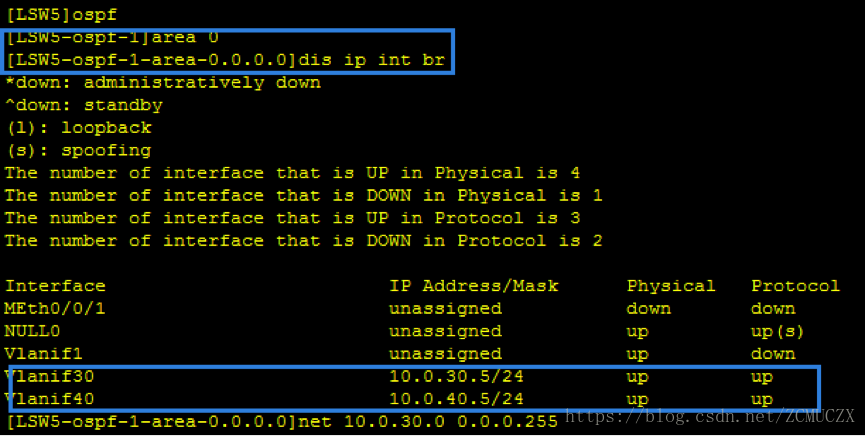Viewport: 866px width, 436px height.
Task: Click the net 10.0.30.0 command line
Action: (282, 422)
